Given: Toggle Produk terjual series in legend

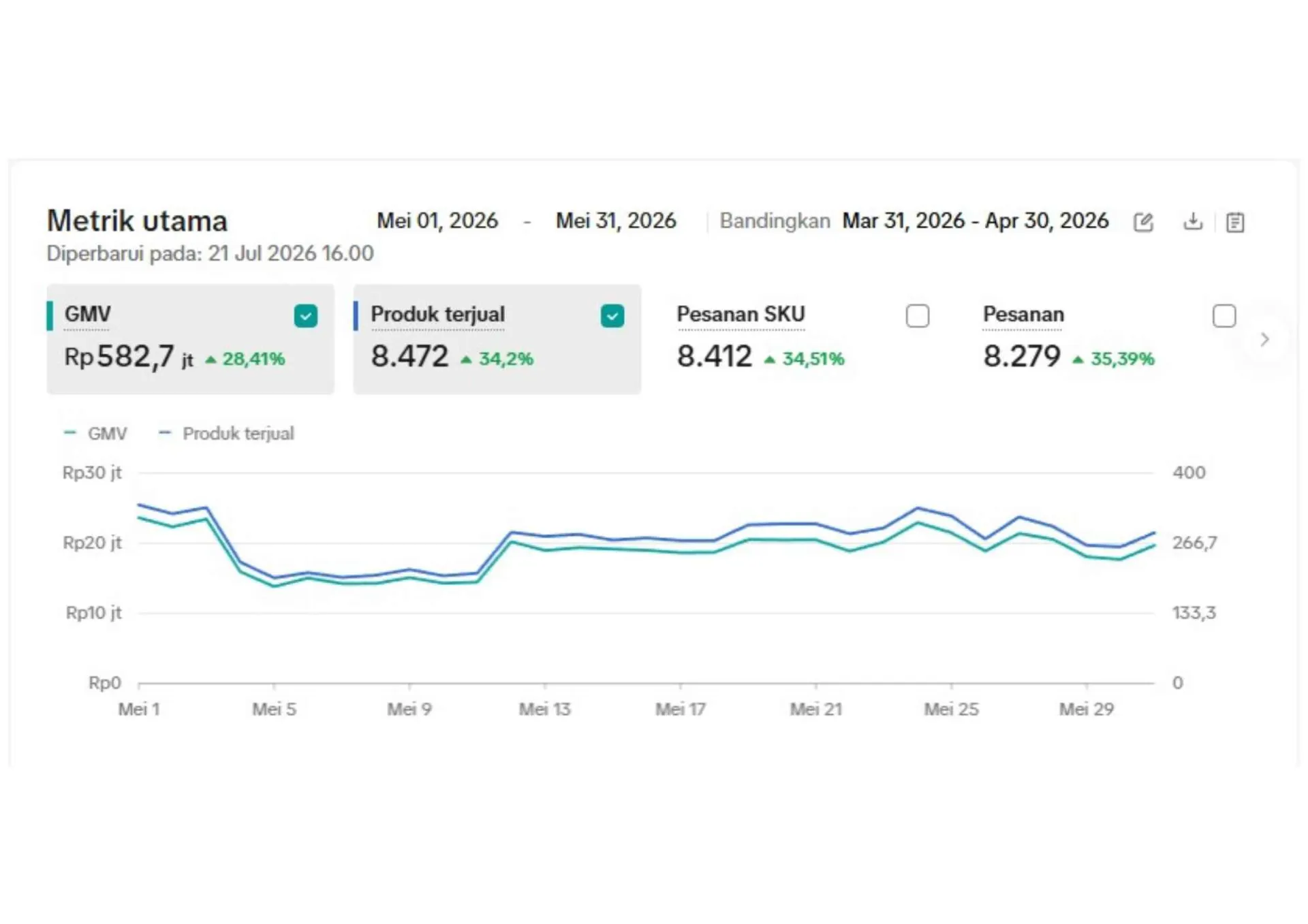Looking at the screenshot, I should pyautogui.click(x=226, y=433).
